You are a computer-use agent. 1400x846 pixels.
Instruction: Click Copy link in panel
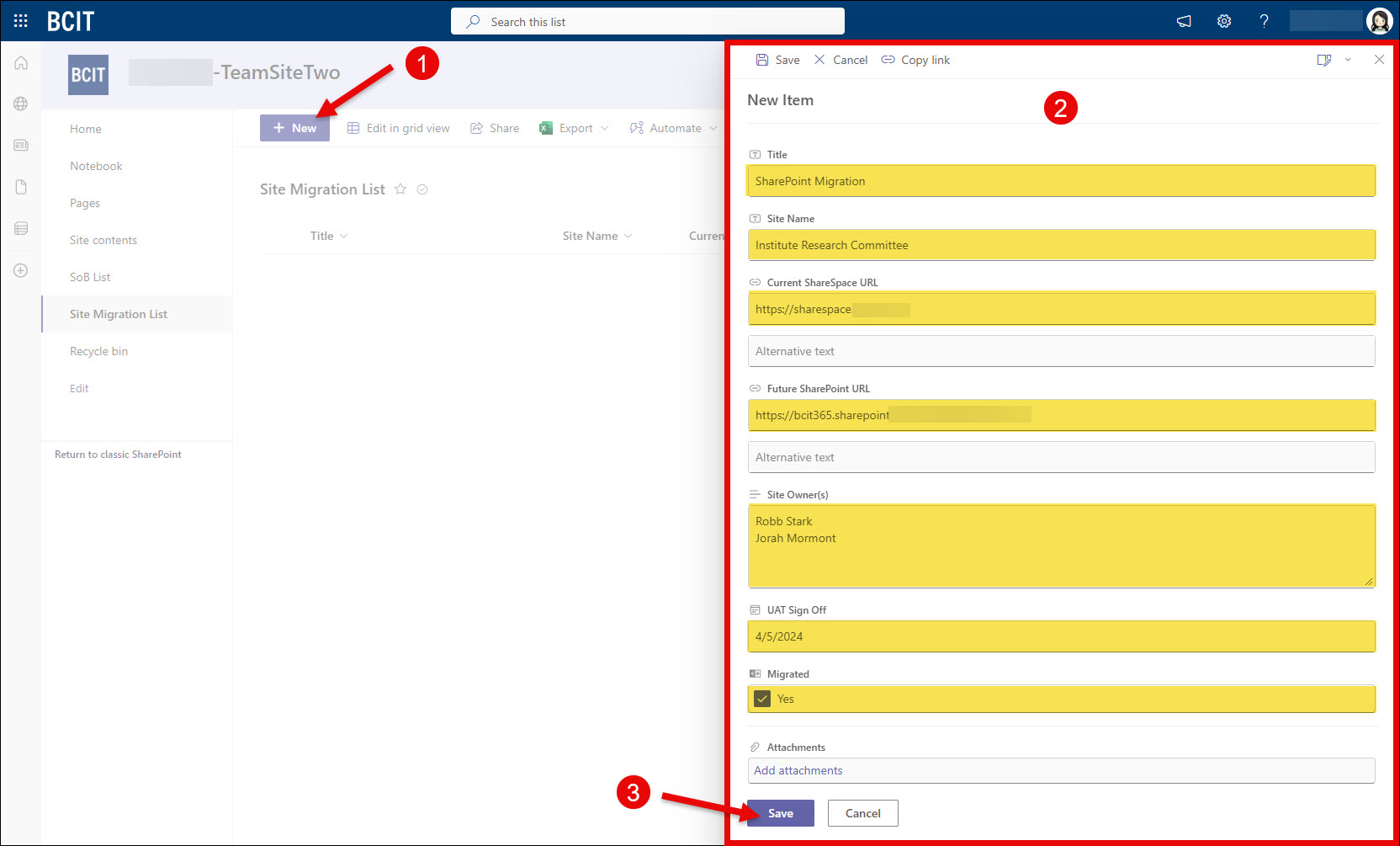coord(915,60)
